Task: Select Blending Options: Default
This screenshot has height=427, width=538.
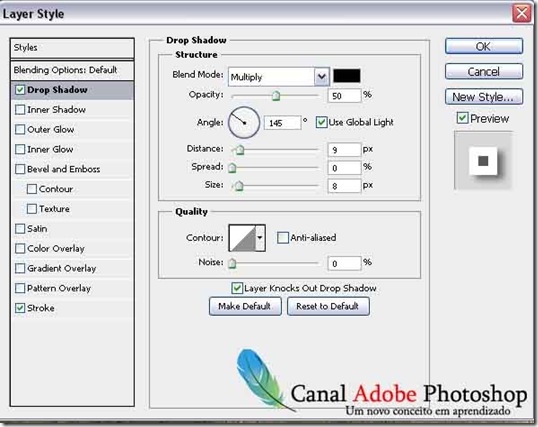Action: pyautogui.click(x=72, y=70)
